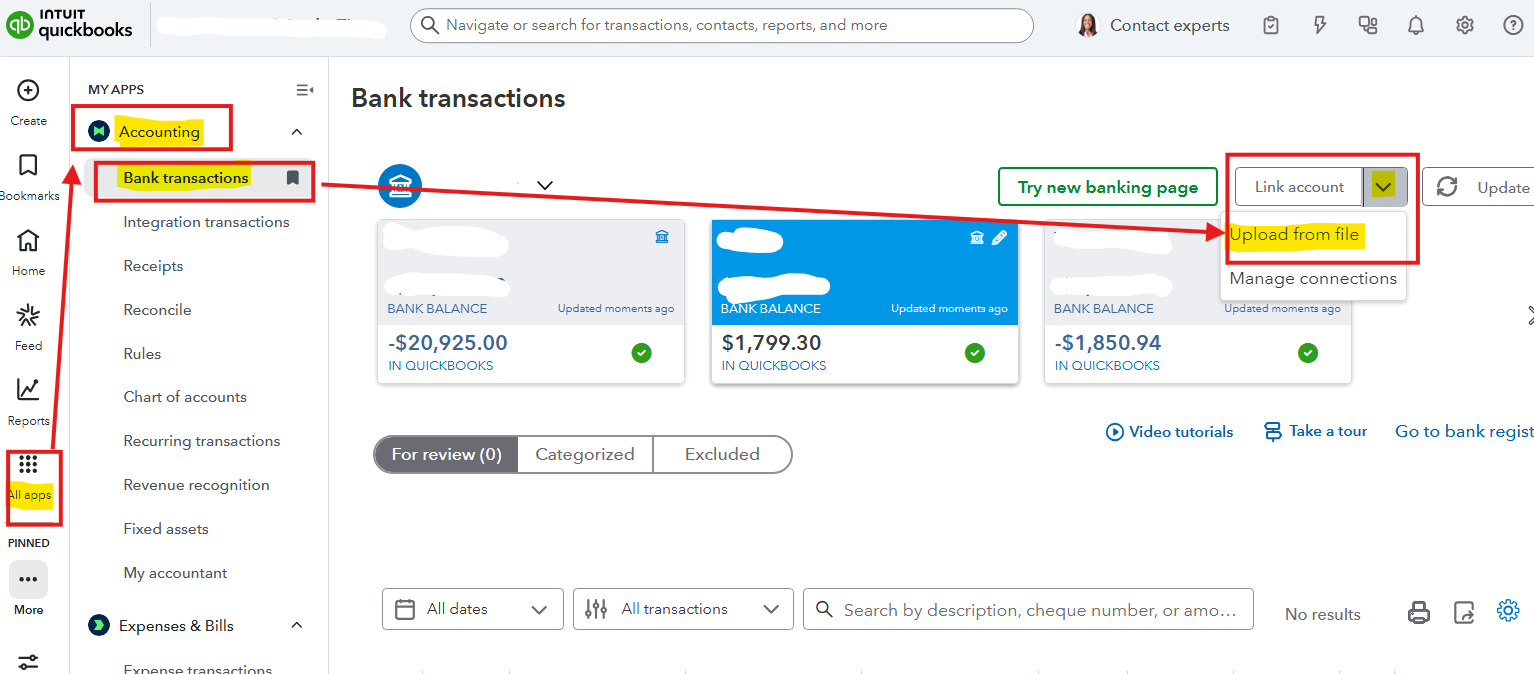Image resolution: width=1534 pixels, height=674 pixels.
Task: Open Reports in the left rail
Action: coord(29,390)
